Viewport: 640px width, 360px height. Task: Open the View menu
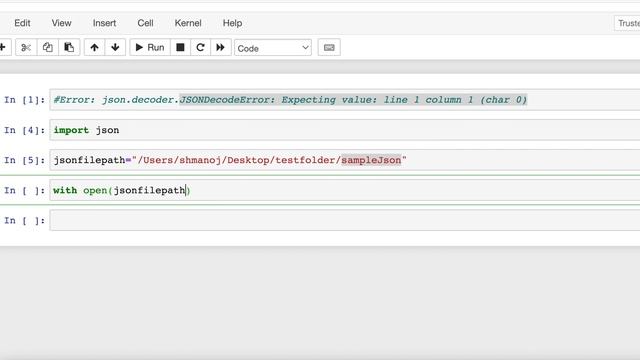click(x=61, y=23)
